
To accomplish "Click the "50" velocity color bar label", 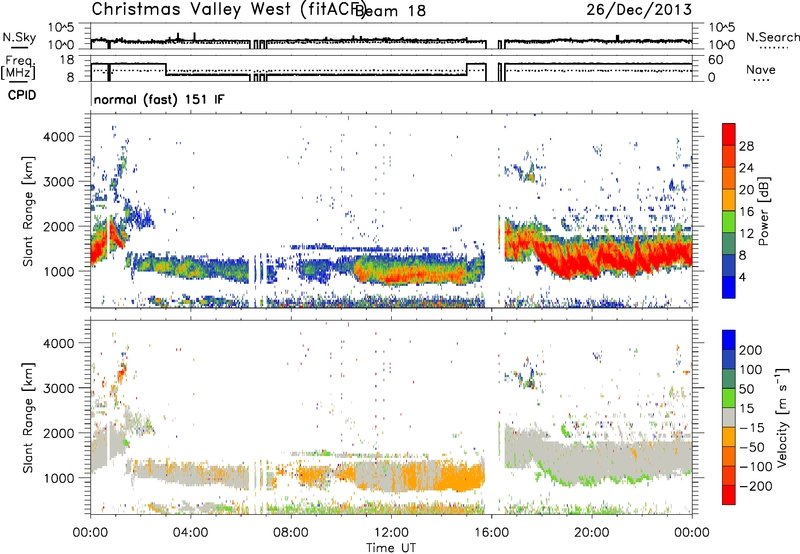I will 746,389.
